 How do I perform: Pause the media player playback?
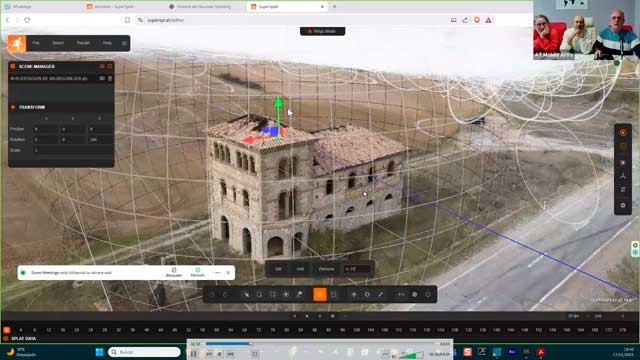pyautogui.click(x=194, y=354)
